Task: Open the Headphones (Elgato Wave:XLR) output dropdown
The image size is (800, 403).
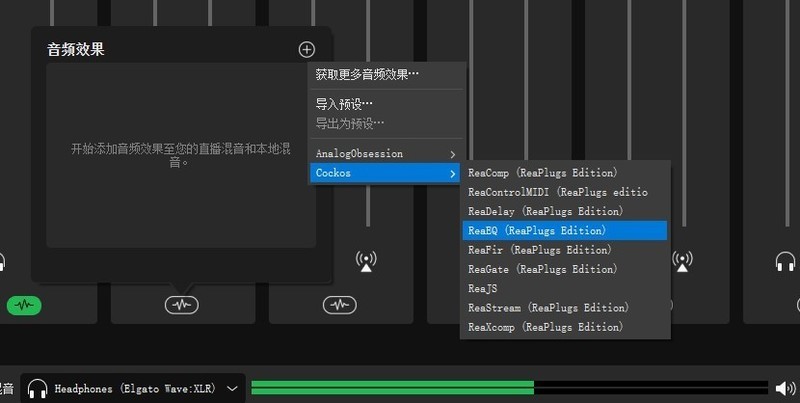Action: pos(133,389)
